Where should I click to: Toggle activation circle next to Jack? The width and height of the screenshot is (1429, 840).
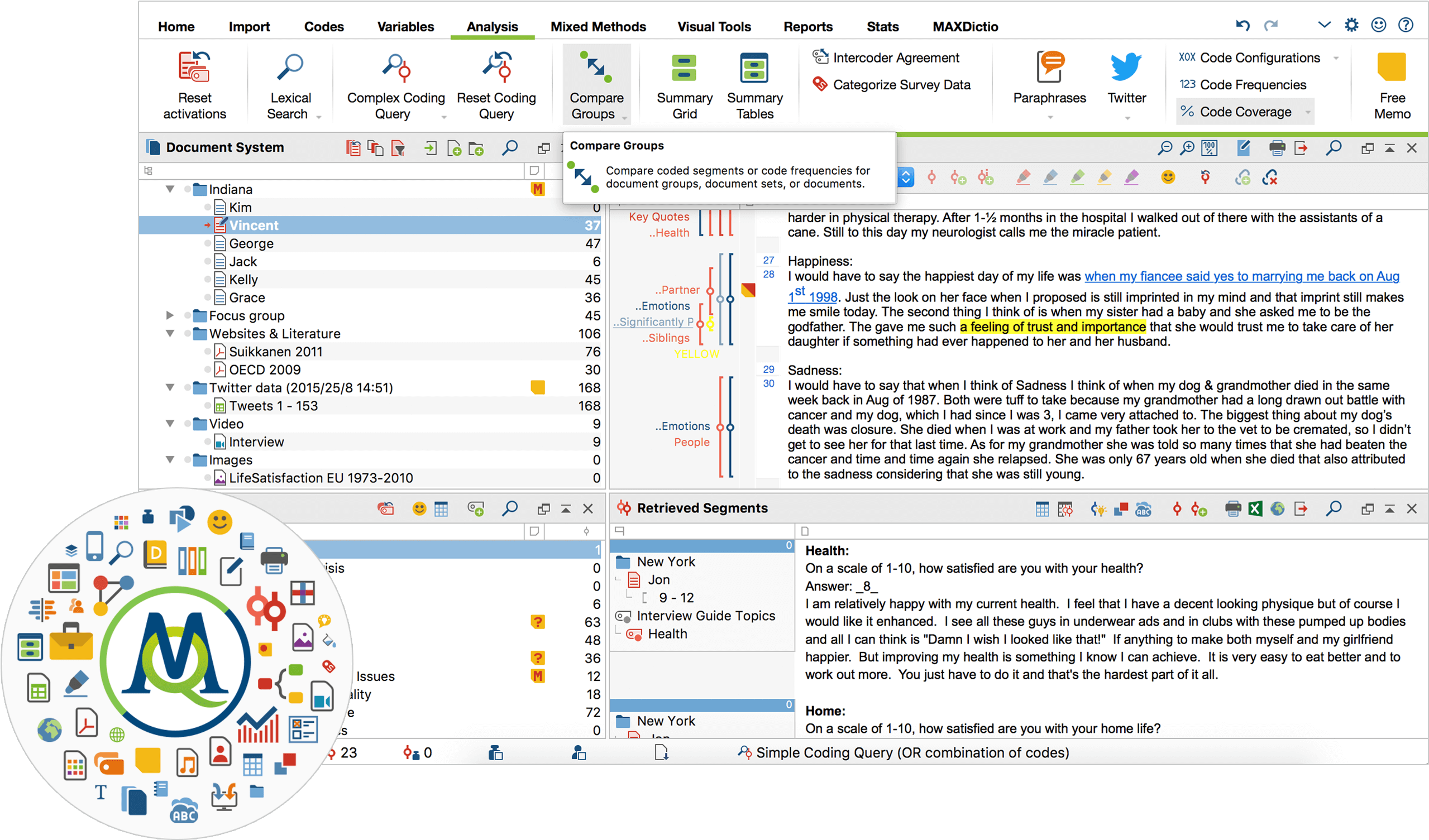point(208,261)
